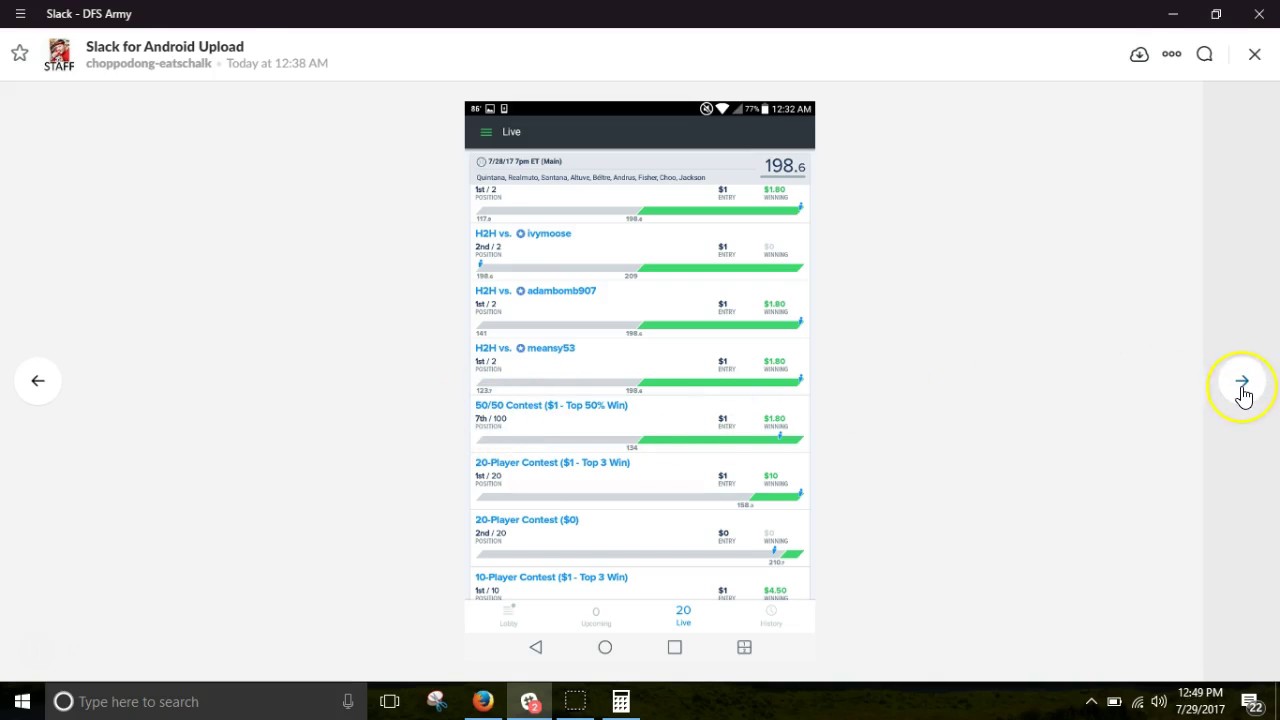Open Slack taskbar icon with badge
Screen dimensions: 1280x720
pyautogui.click(x=529, y=701)
